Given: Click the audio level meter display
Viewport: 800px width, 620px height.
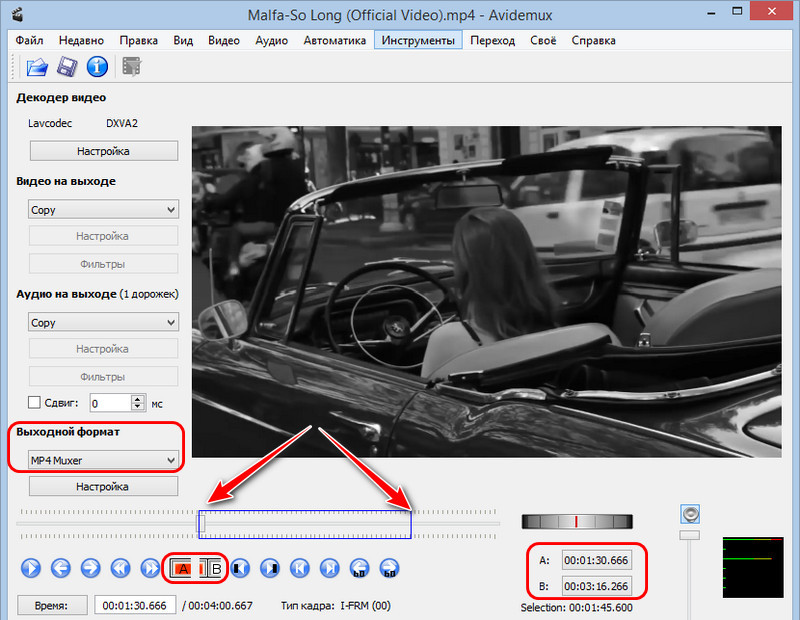Looking at the screenshot, I should [753, 567].
